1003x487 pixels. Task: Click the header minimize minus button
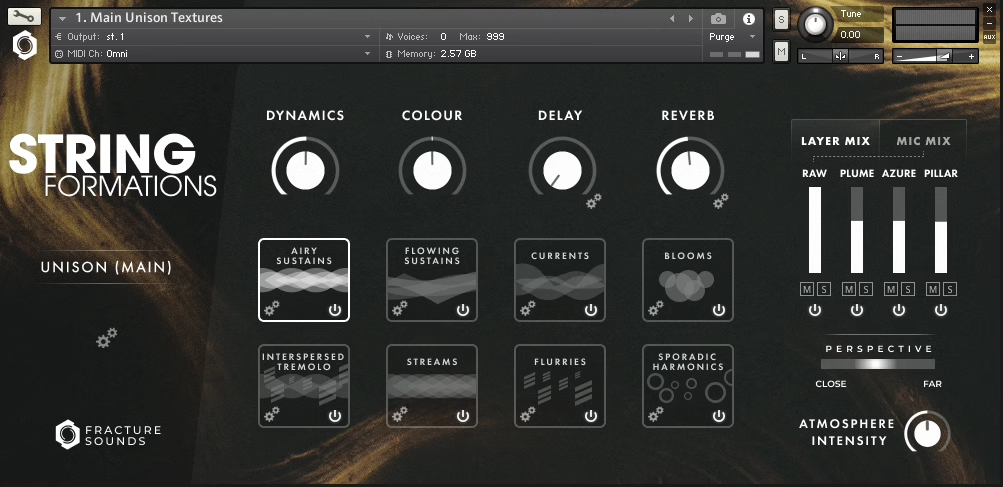point(990,24)
